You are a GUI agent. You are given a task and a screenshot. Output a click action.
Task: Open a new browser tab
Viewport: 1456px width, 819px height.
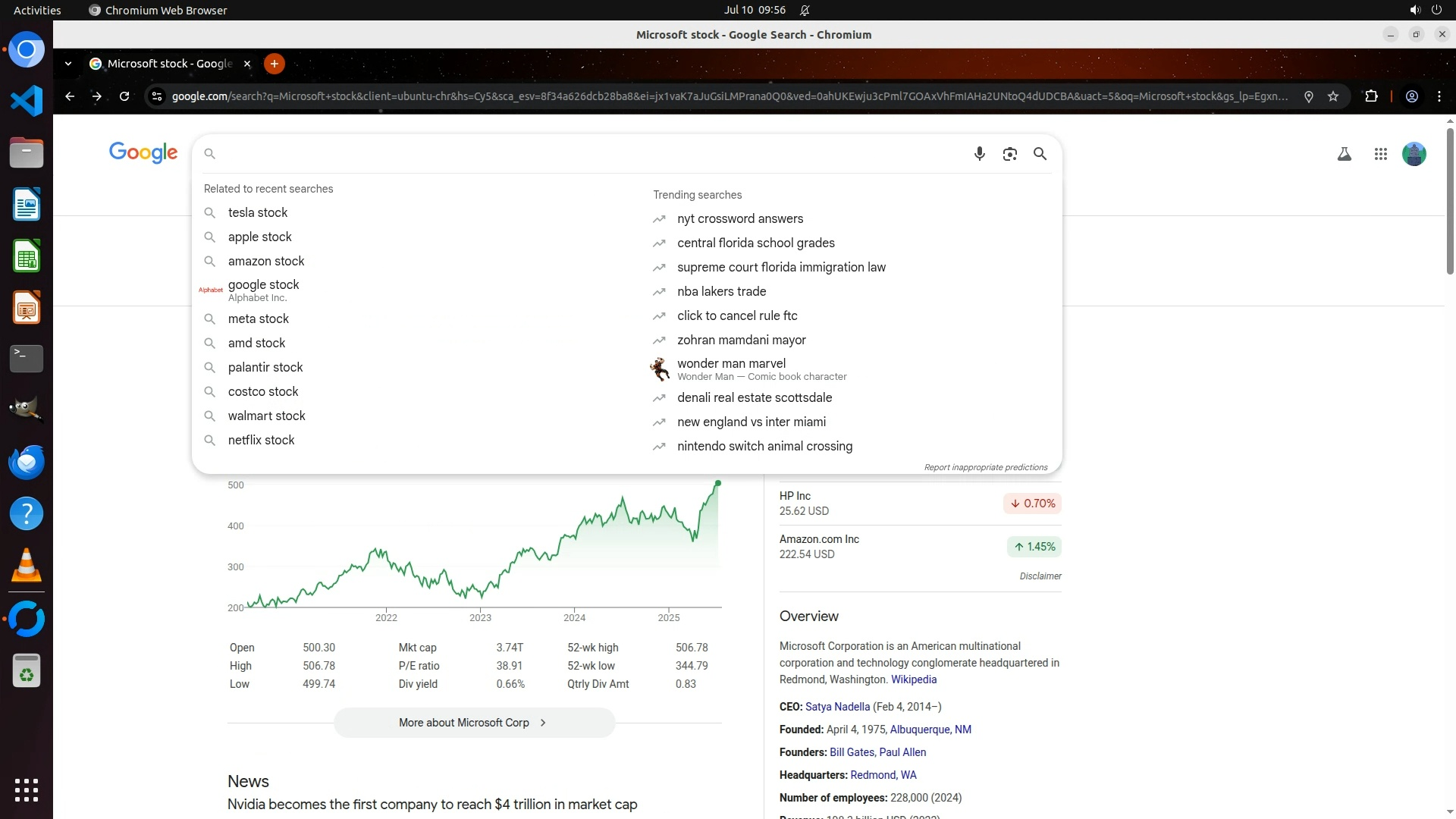coord(275,64)
